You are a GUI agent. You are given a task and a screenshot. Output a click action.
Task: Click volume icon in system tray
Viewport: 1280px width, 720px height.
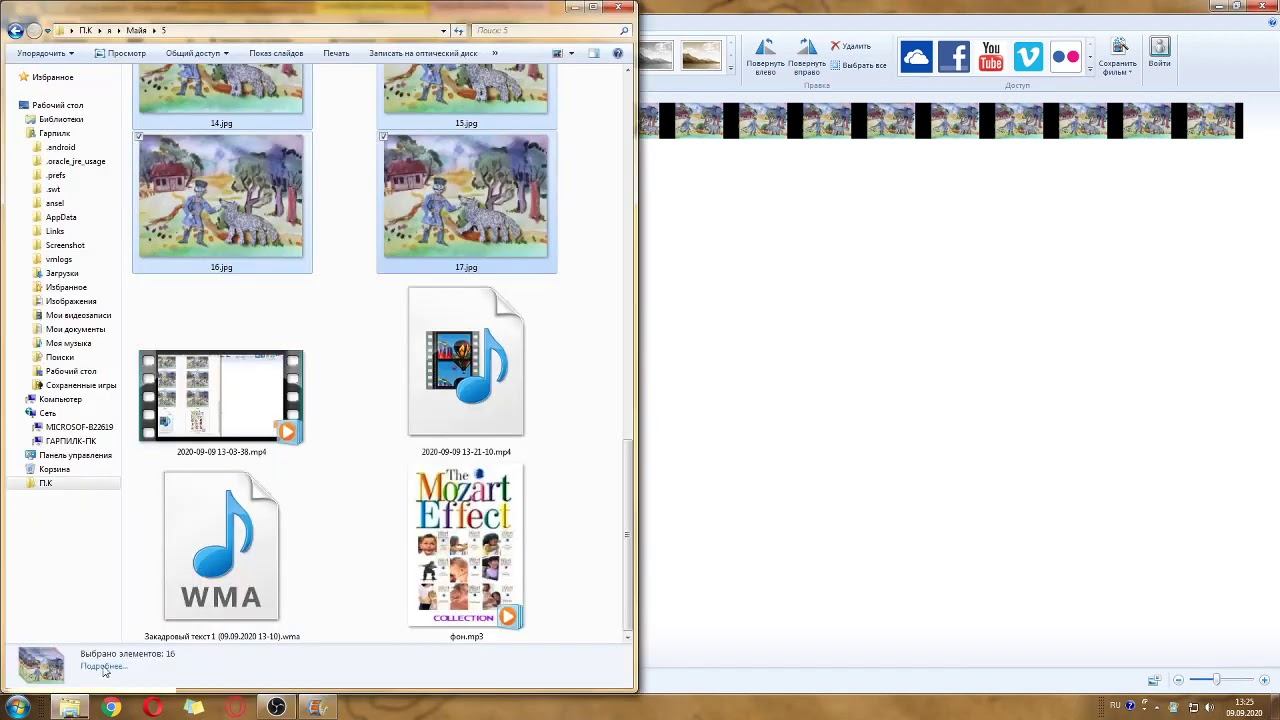[x=1209, y=707]
